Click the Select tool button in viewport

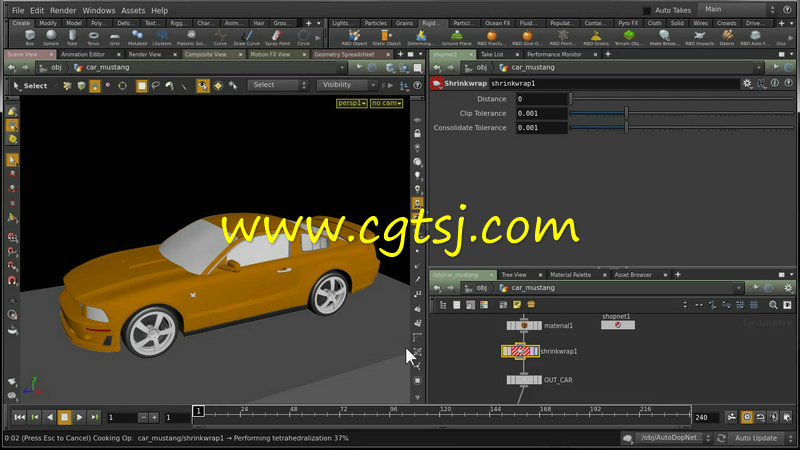[31, 86]
